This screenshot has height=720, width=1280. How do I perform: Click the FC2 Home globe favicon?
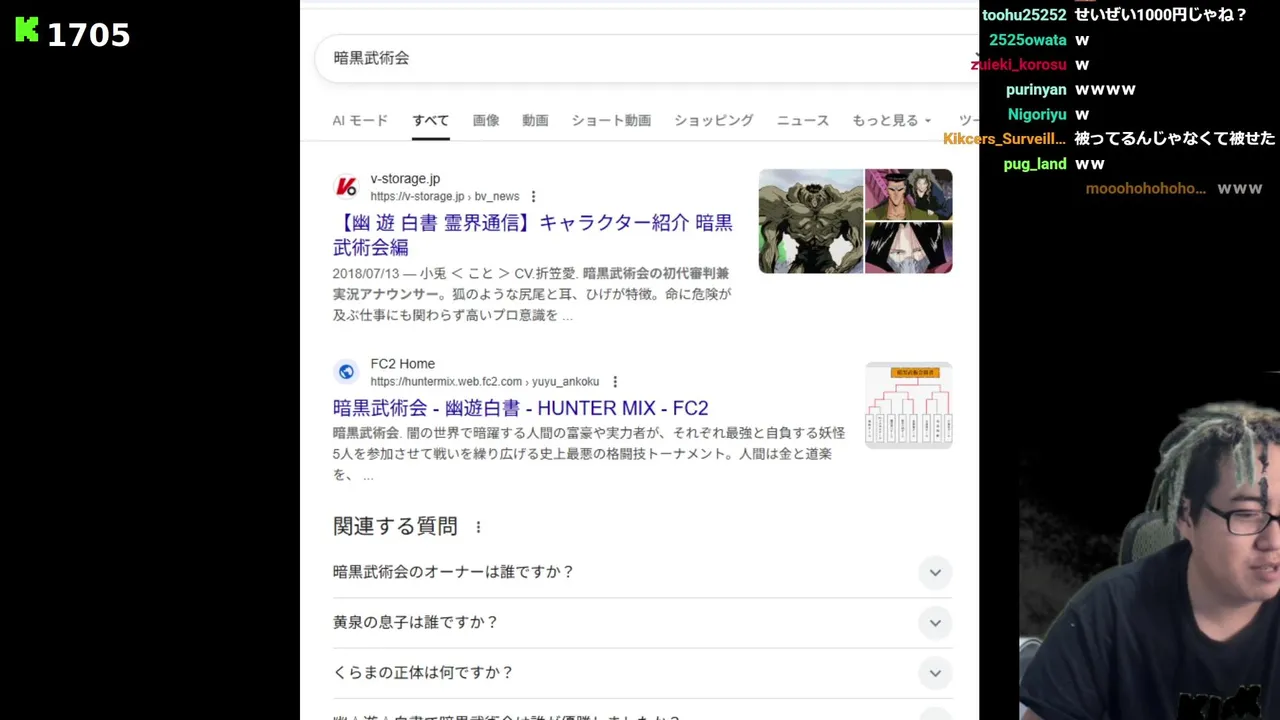[x=346, y=372]
